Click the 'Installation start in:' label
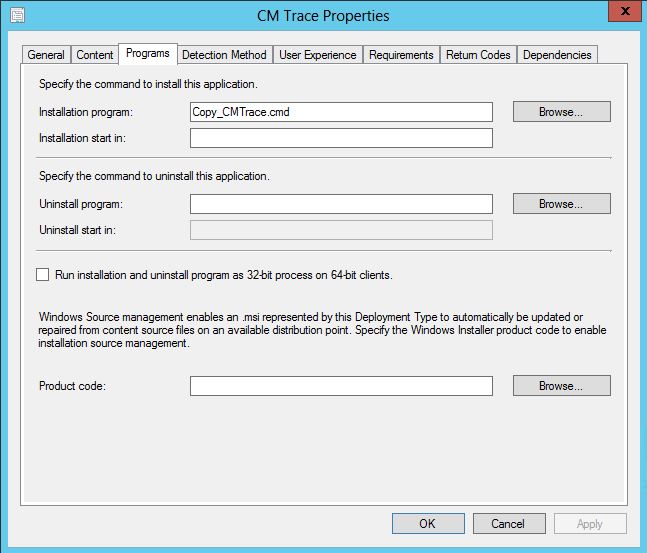 pyautogui.click(x=82, y=138)
